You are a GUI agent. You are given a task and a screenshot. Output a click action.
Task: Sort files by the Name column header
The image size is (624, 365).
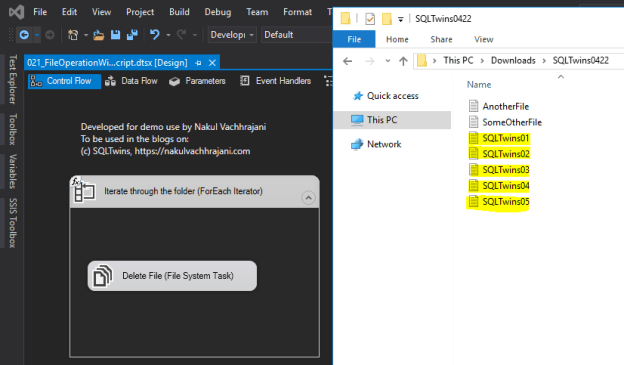[479, 84]
